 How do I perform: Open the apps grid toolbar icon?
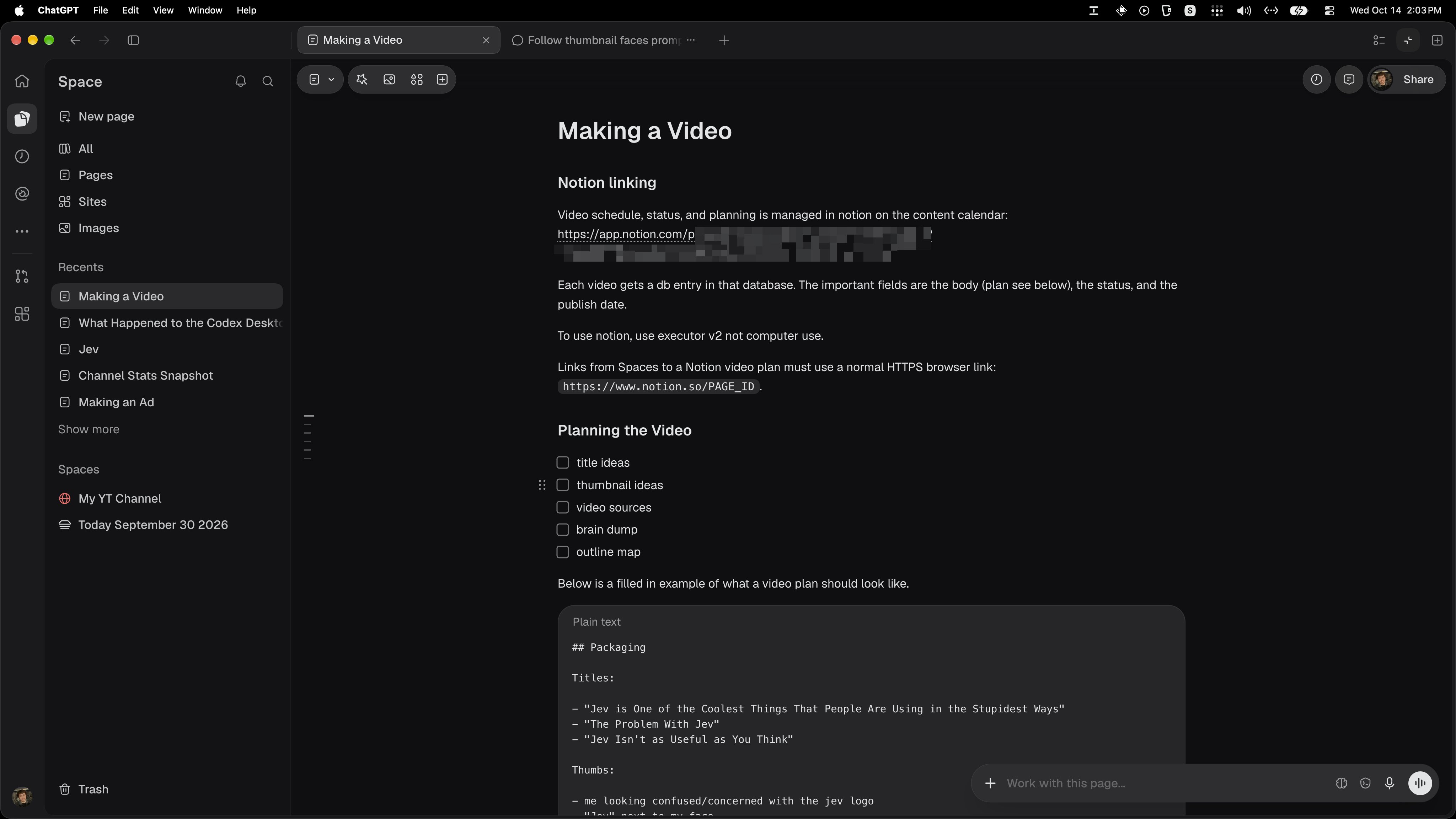[417, 79]
